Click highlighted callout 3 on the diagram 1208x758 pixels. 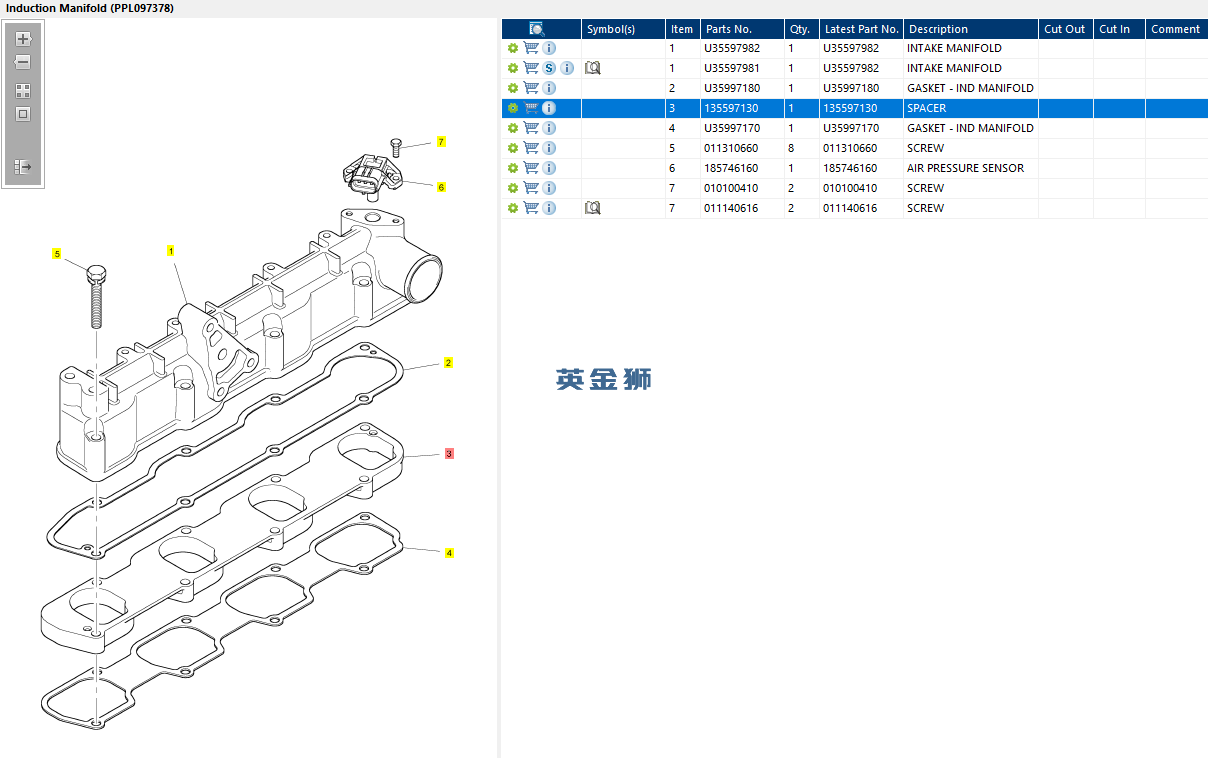pyautogui.click(x=449, y=454)
